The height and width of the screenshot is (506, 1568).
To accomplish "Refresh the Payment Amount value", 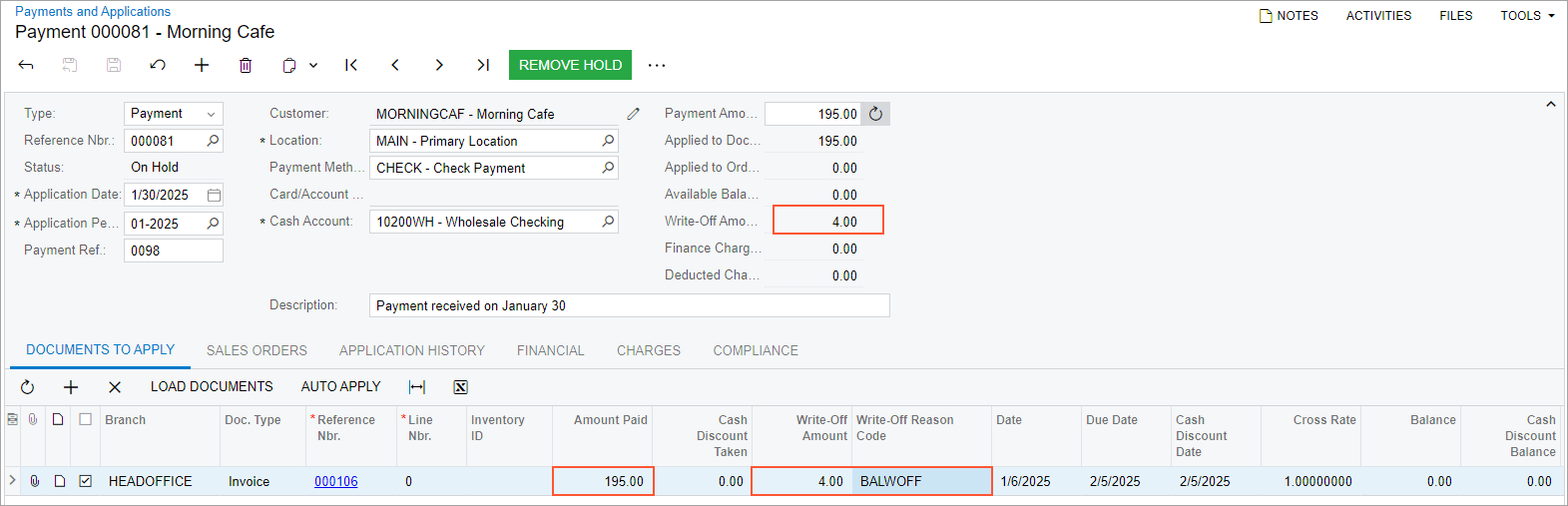I will click(x=875, y=114).
